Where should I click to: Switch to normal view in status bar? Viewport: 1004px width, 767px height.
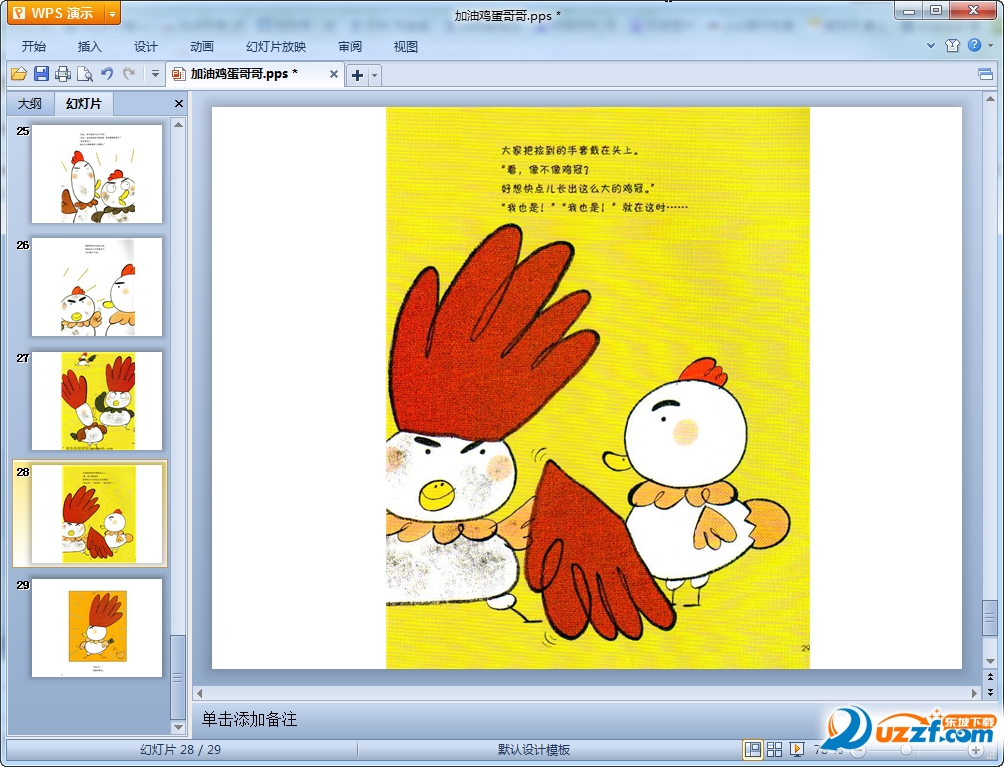point(753,749)
